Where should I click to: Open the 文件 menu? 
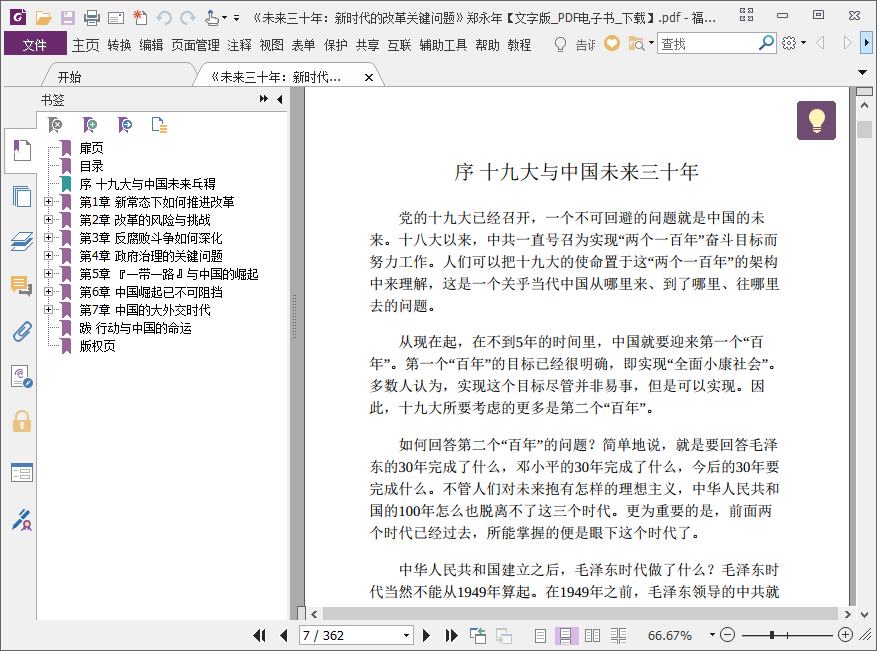(35, 44)
